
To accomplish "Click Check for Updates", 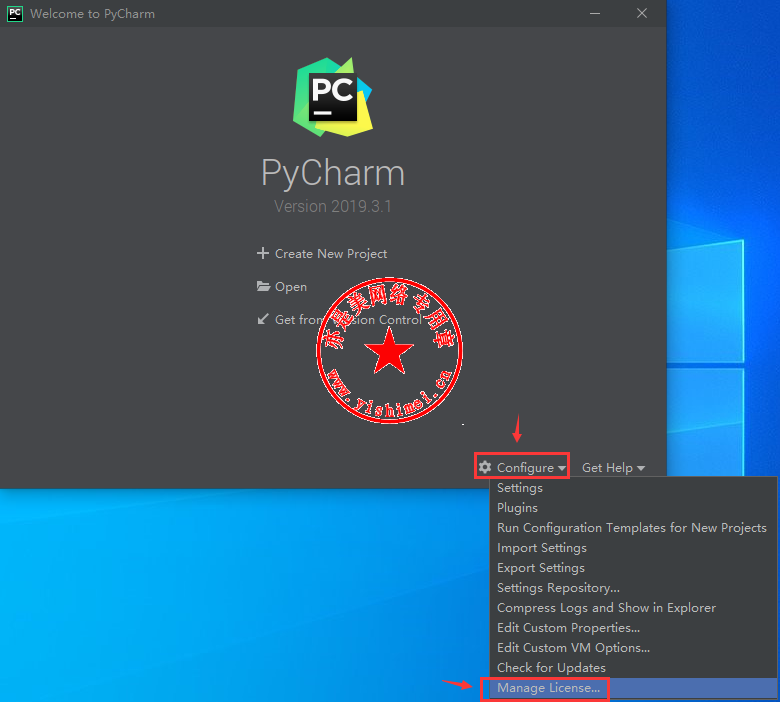I will tap(633, 668).
